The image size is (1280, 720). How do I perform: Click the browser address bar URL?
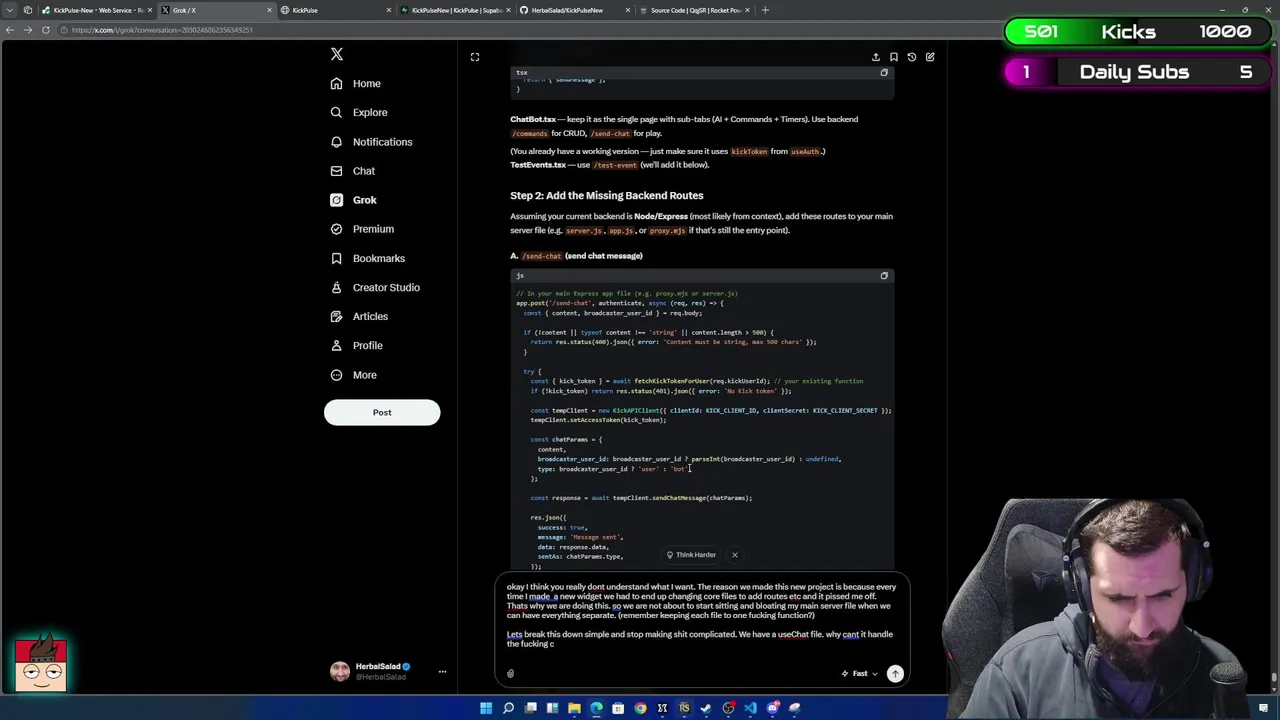coord(162,30)
